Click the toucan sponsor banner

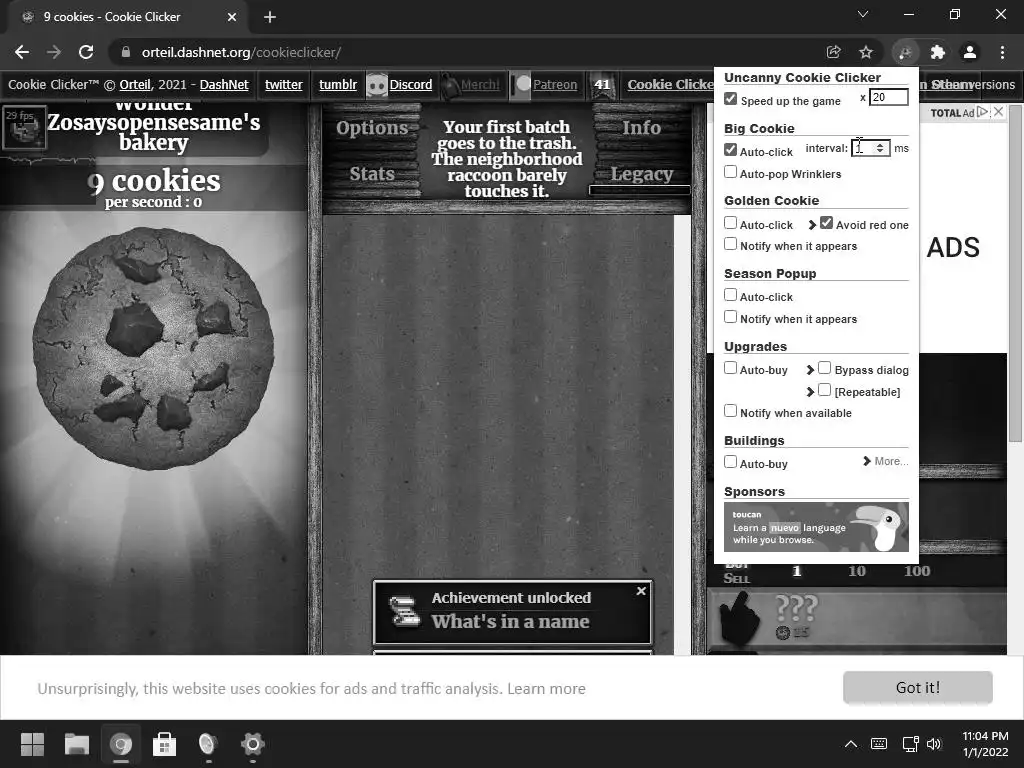pyautogui.click(x=816, y=527)
